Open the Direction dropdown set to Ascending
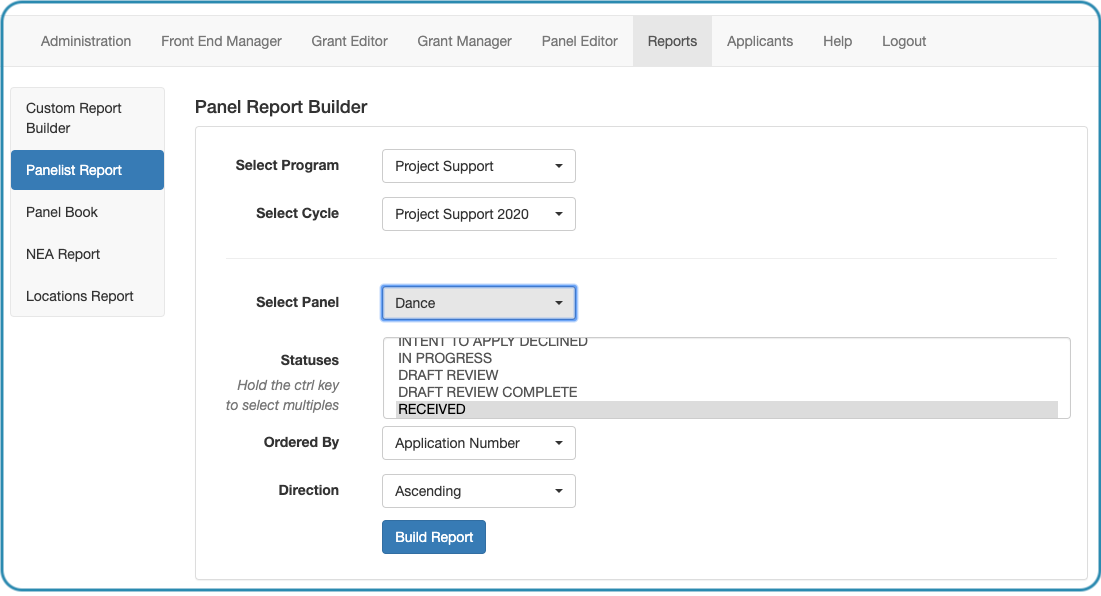 pos(479,491)
